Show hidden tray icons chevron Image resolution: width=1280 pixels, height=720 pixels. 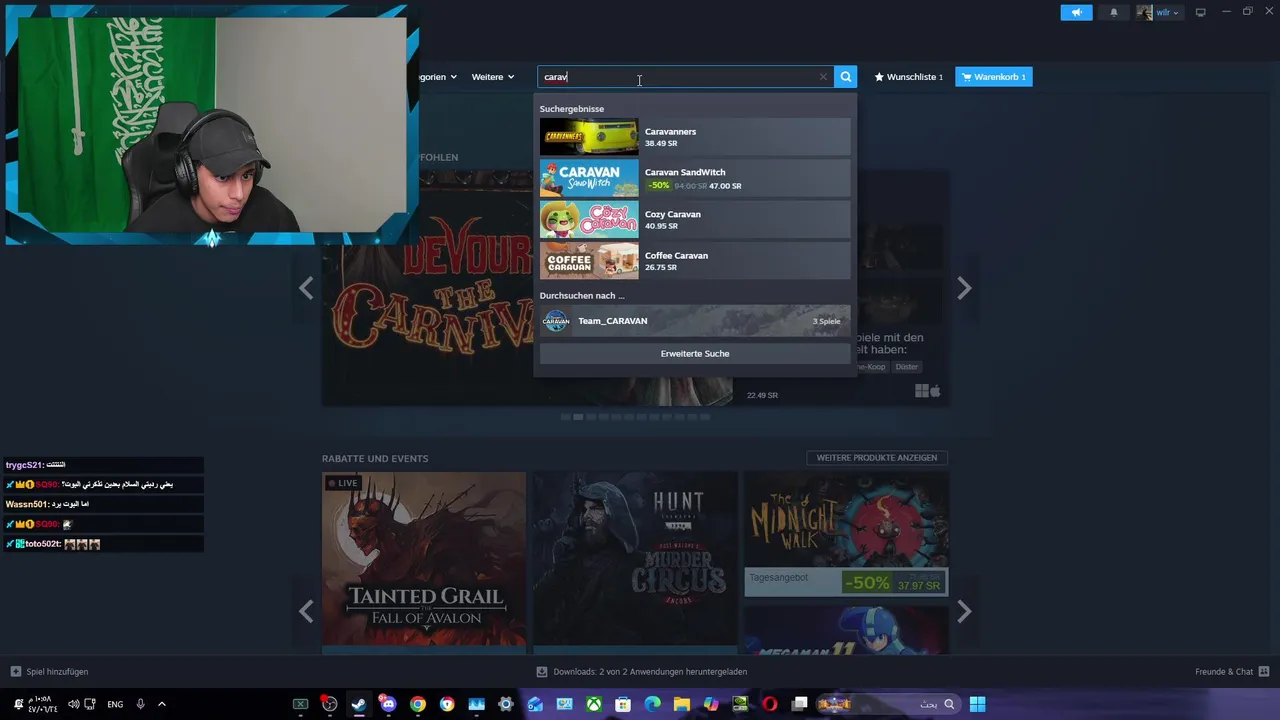click(x=162, y=704)
